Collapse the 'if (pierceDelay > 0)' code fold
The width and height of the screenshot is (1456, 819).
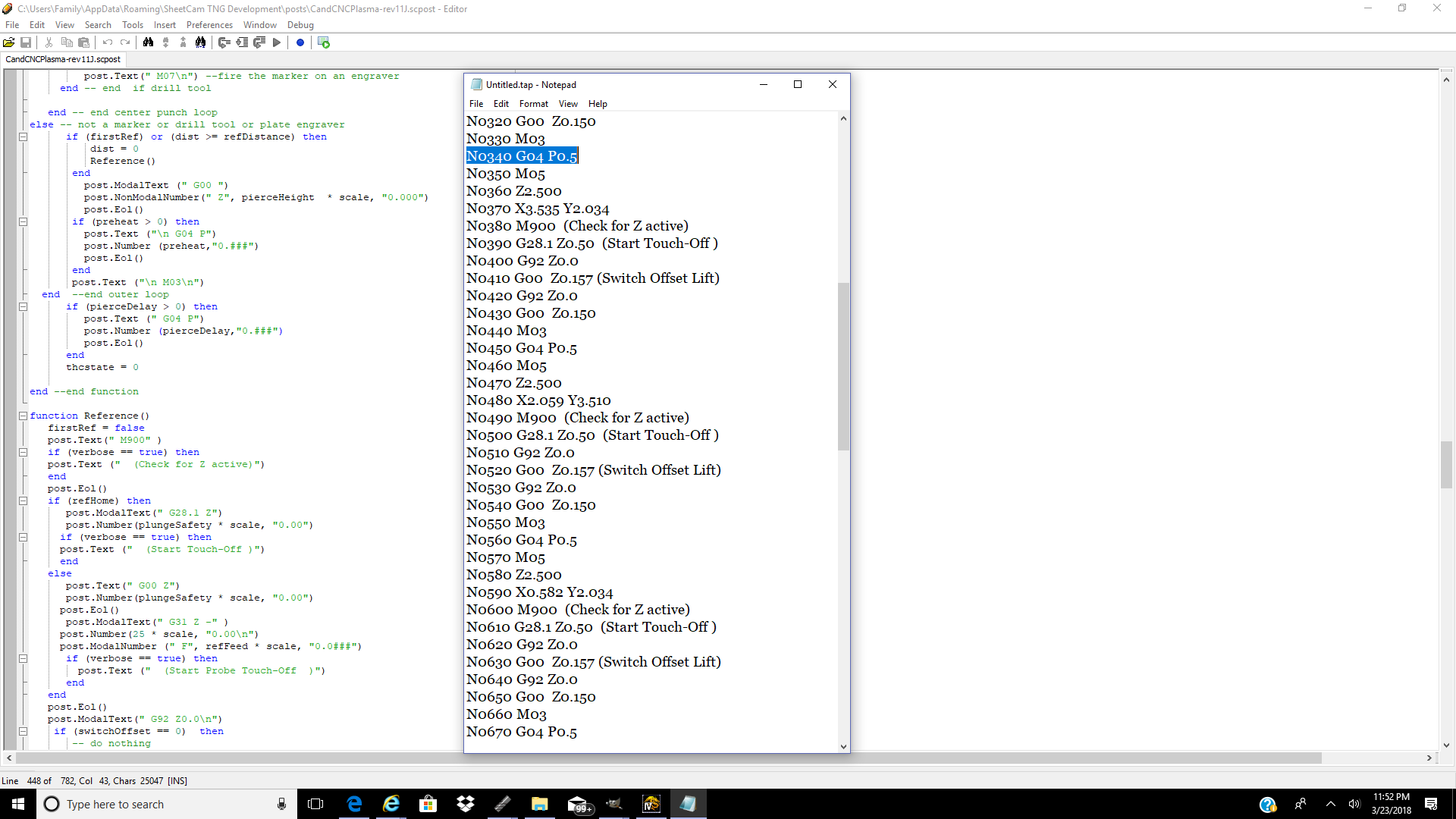(24, 307)
